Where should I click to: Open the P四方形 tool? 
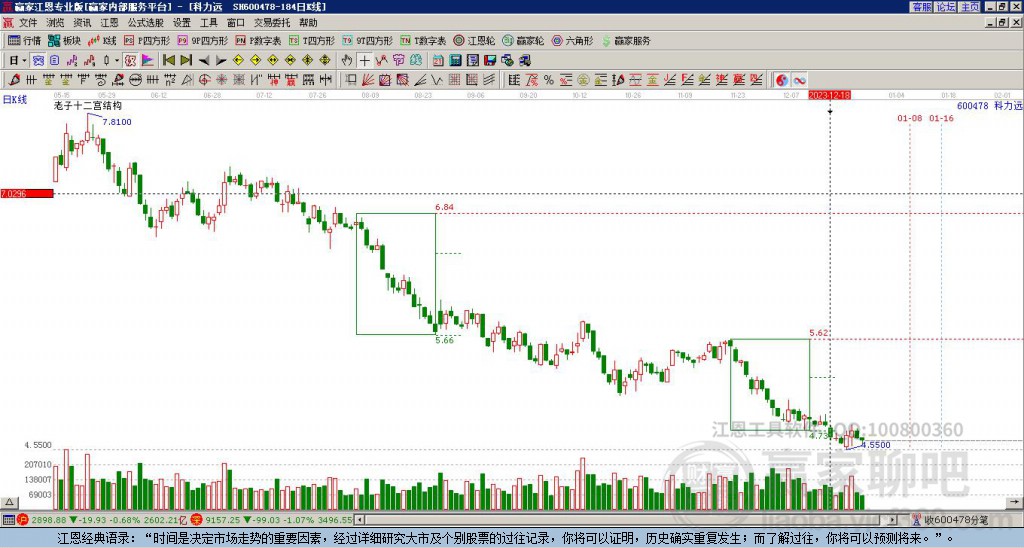[x=147, y=40]
